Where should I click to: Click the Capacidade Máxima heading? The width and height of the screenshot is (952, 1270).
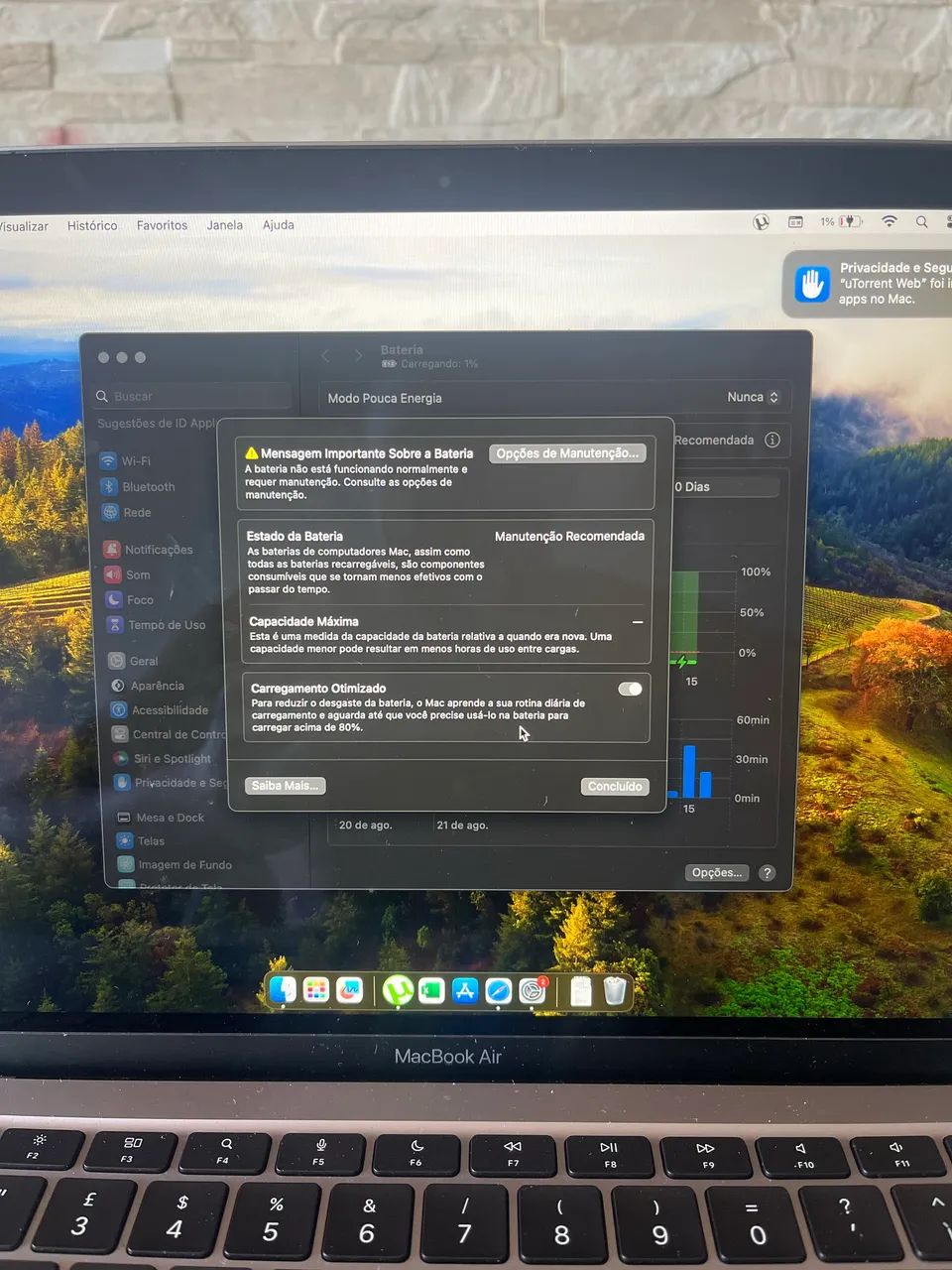[x=303, y=621]
